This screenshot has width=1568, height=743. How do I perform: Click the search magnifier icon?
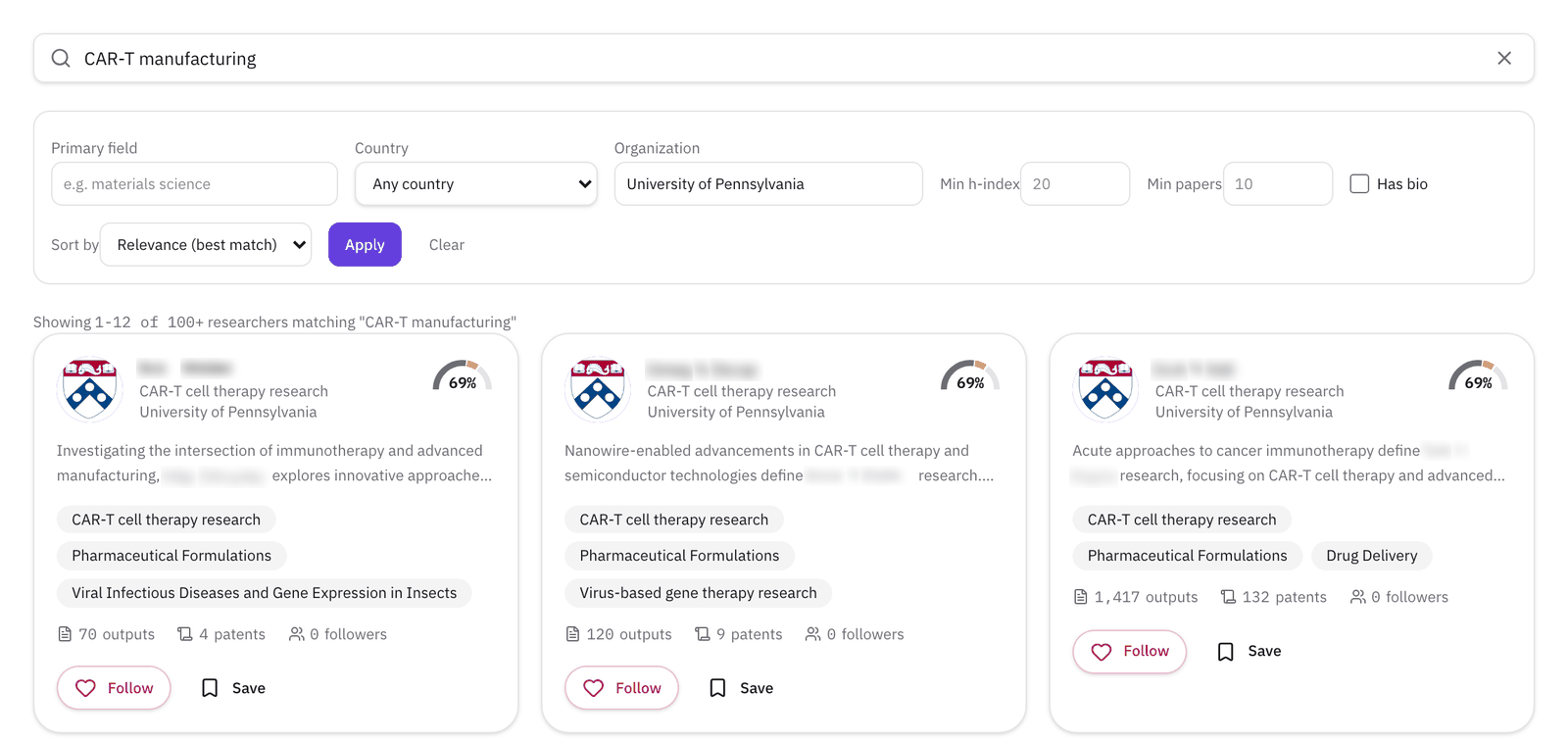(61, 59)
